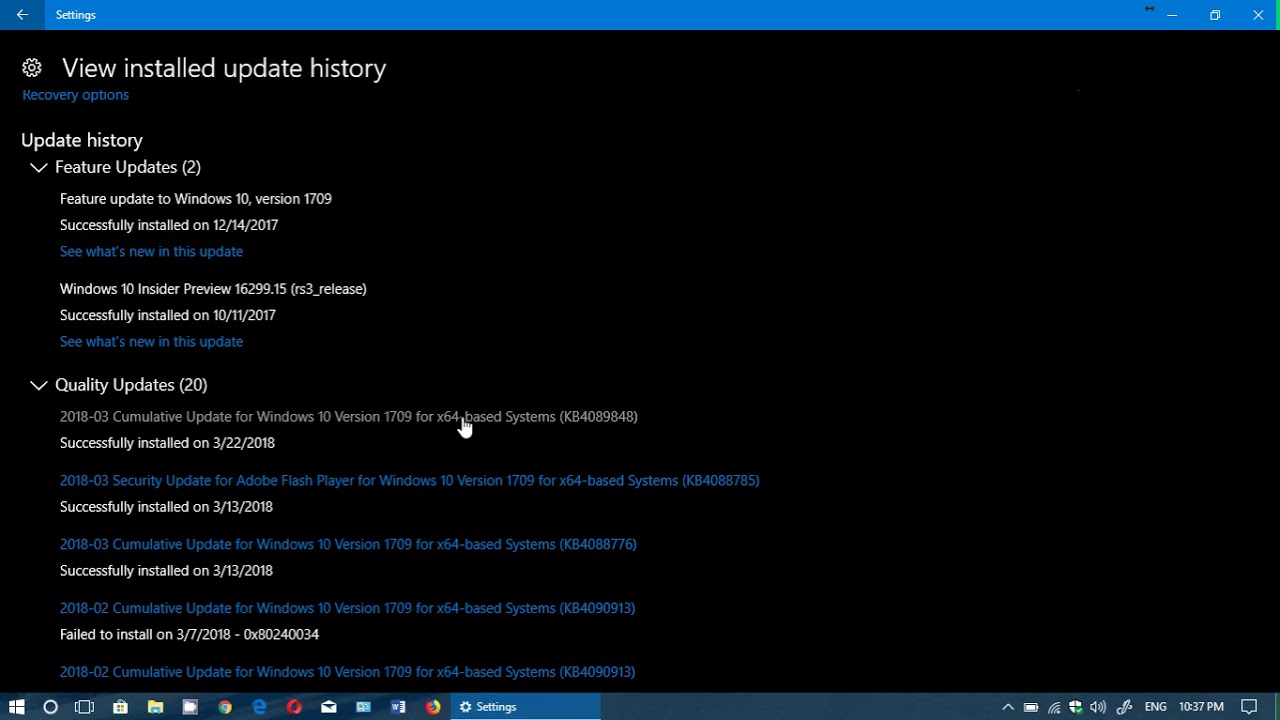See what's new in Insider Preview 16299.15
1280x720 pixels.
pos(151,342)
